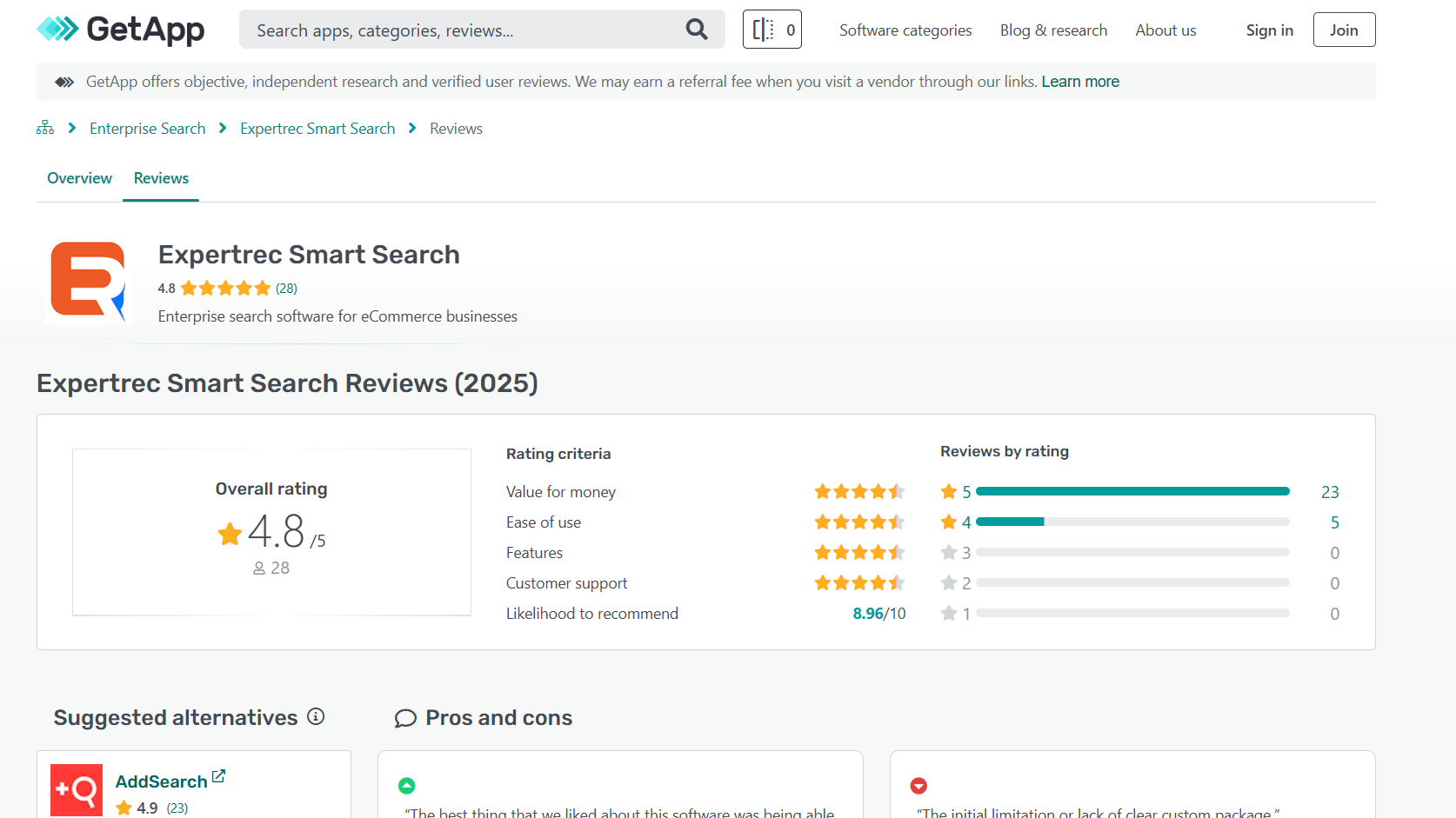Open the compare apps counter icon
Screen dimensions: 1456x818
tap(771, 30)
